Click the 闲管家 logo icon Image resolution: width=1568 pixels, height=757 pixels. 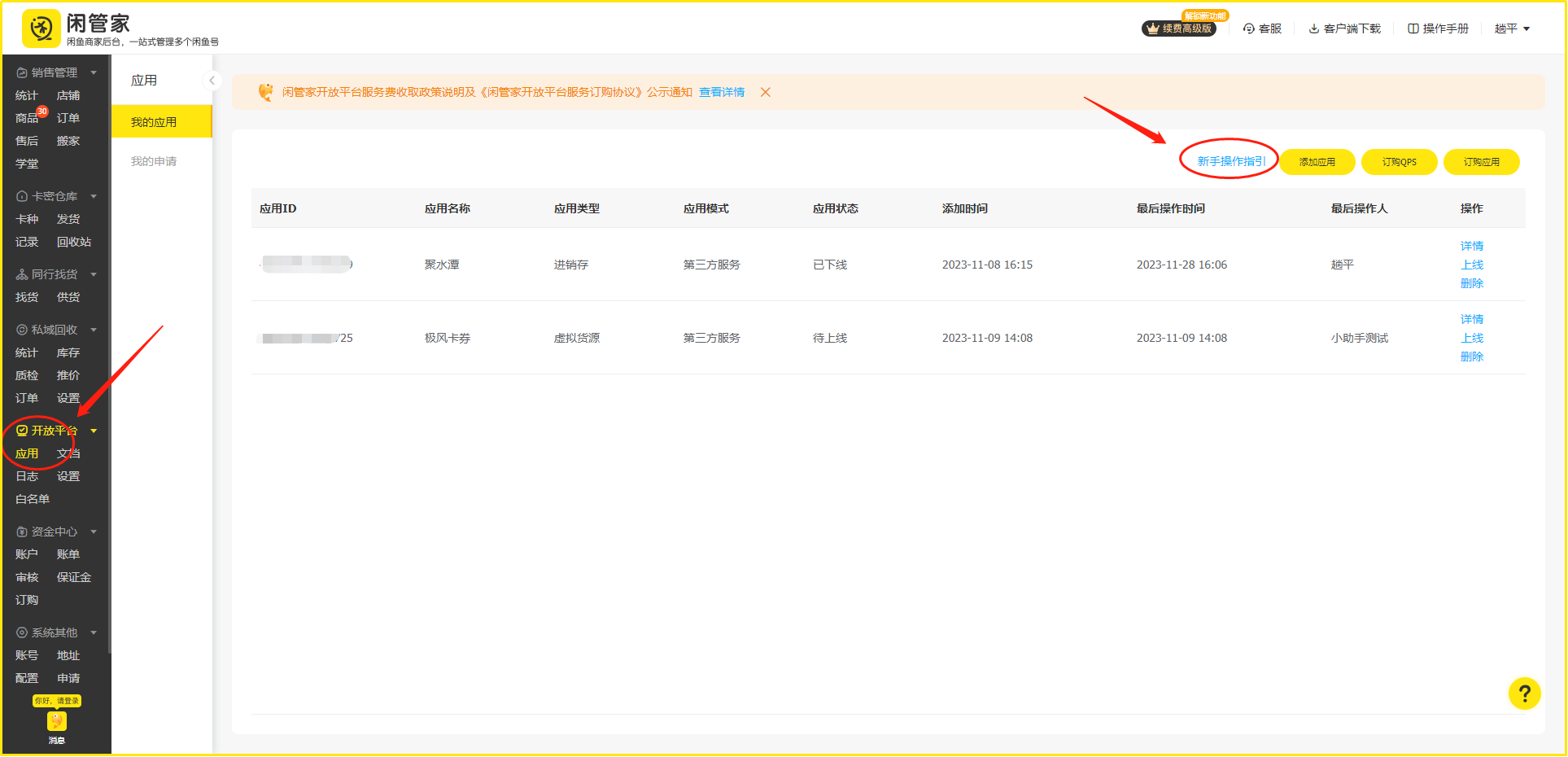tap(41, 29)
